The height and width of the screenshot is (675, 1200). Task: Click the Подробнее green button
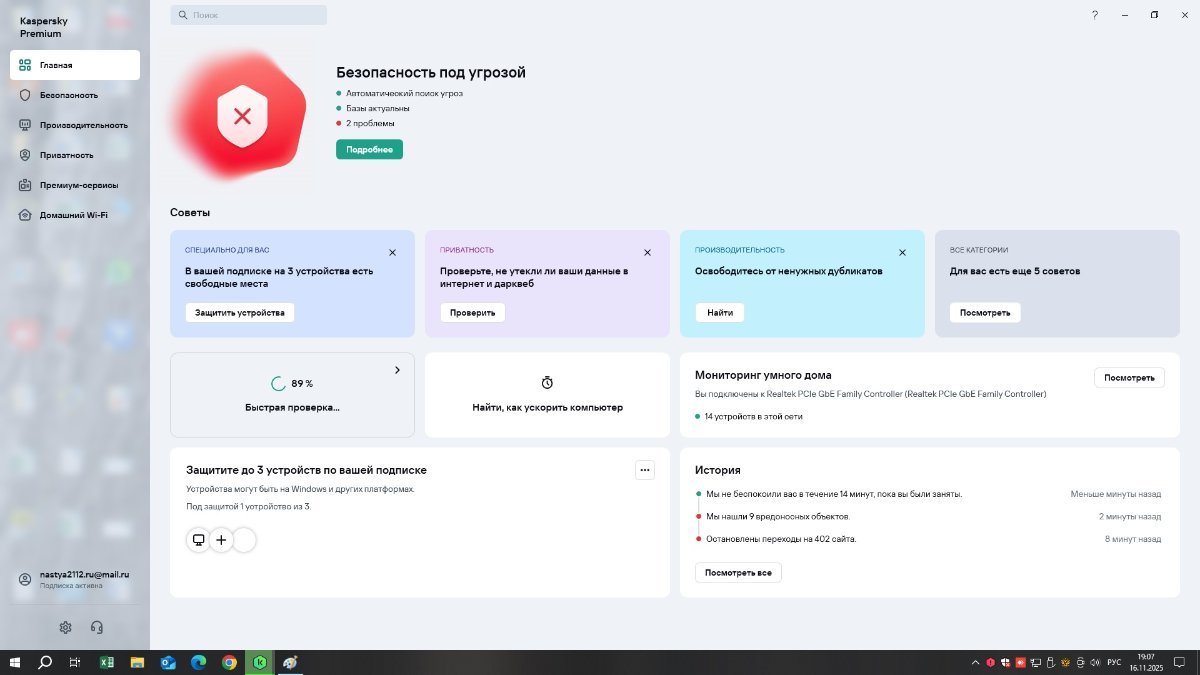pyautogui.click(x=369, y=149)
